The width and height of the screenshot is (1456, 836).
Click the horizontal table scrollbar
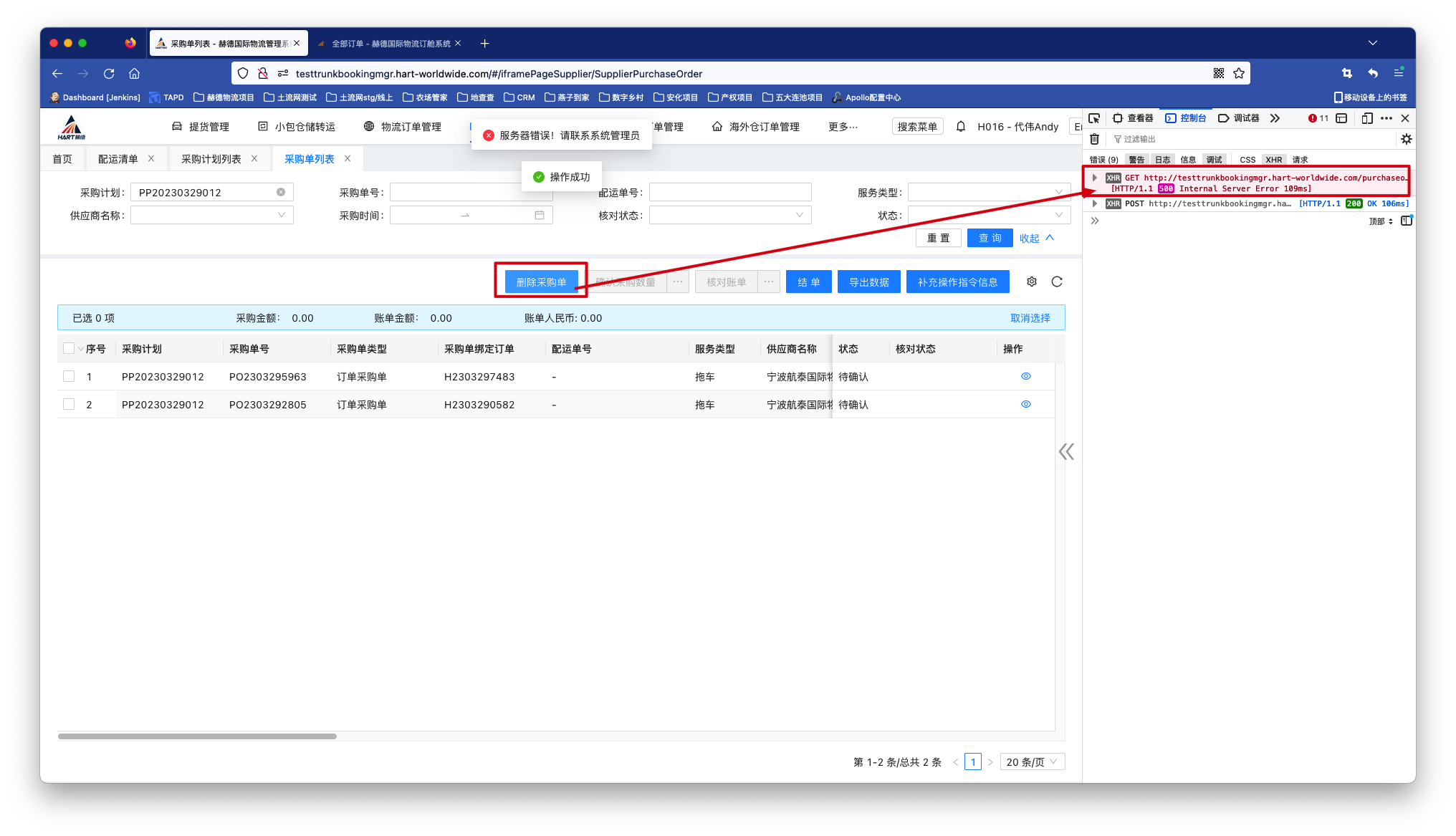[197, 736]
